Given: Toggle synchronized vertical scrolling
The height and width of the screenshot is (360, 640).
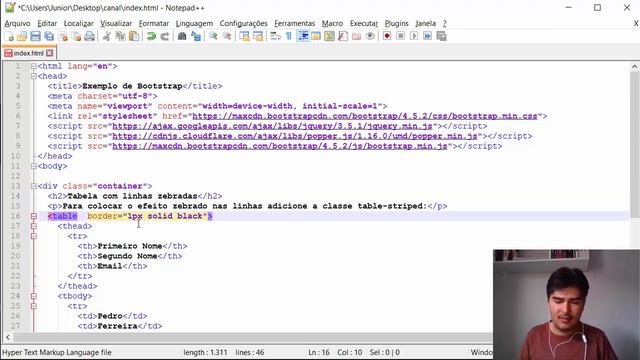Looking at the screenshot, I should pyautogui.click(x=244, y=36).
